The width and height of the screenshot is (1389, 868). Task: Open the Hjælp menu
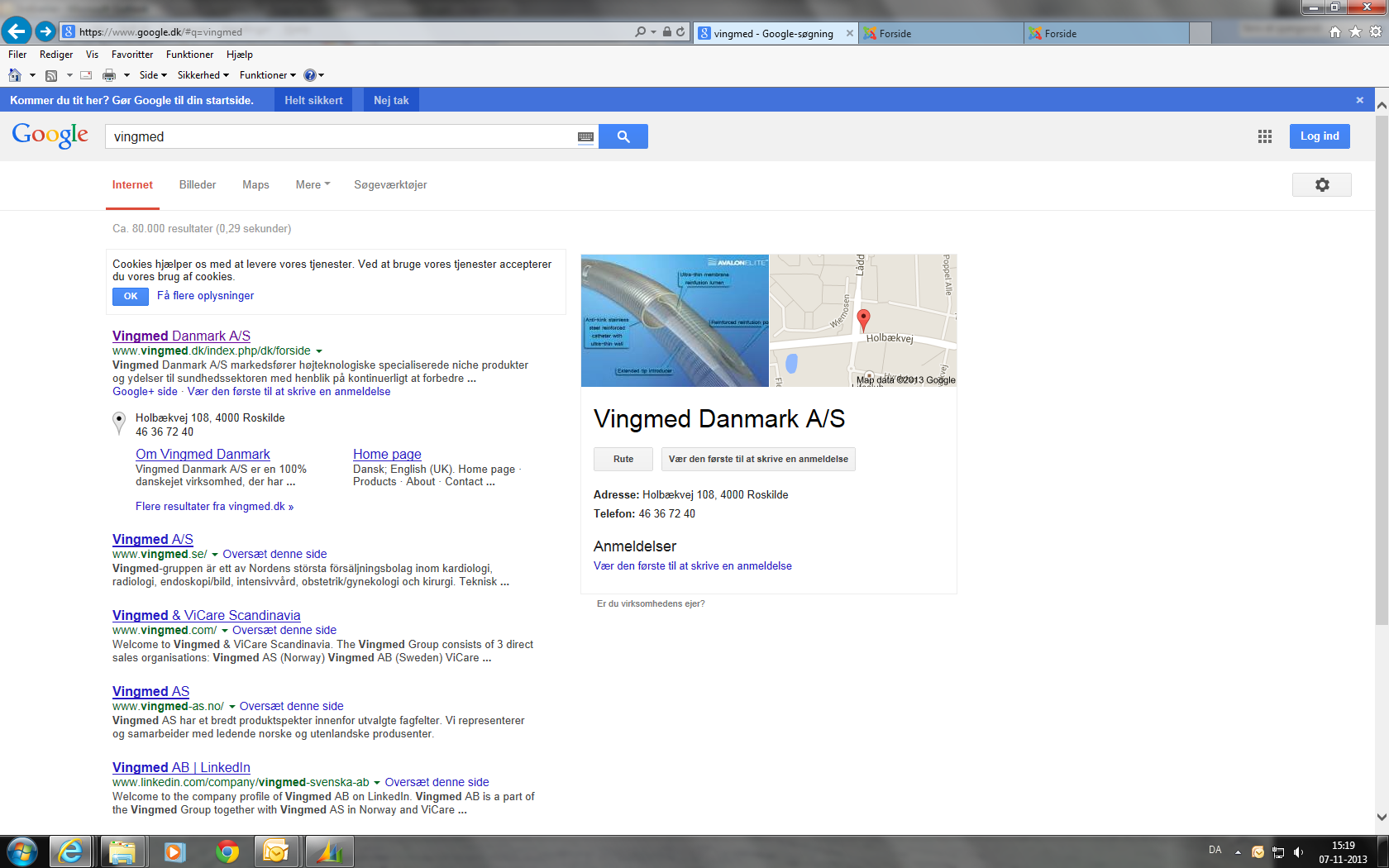240,55
